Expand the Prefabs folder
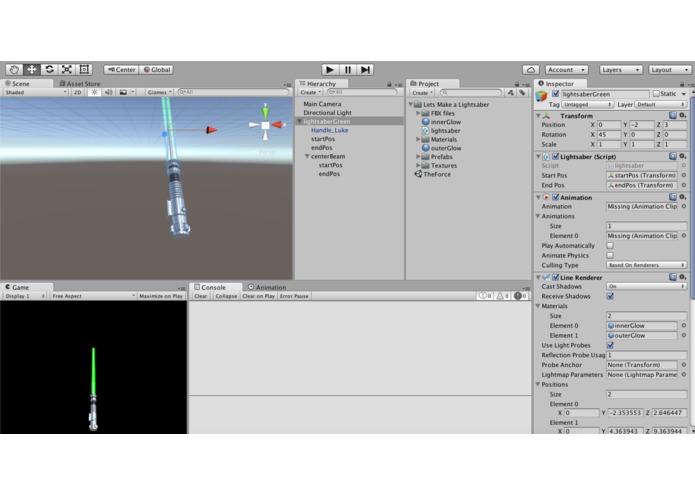The width and height of the screenshot is (695, 494). (x=418, y=157)
